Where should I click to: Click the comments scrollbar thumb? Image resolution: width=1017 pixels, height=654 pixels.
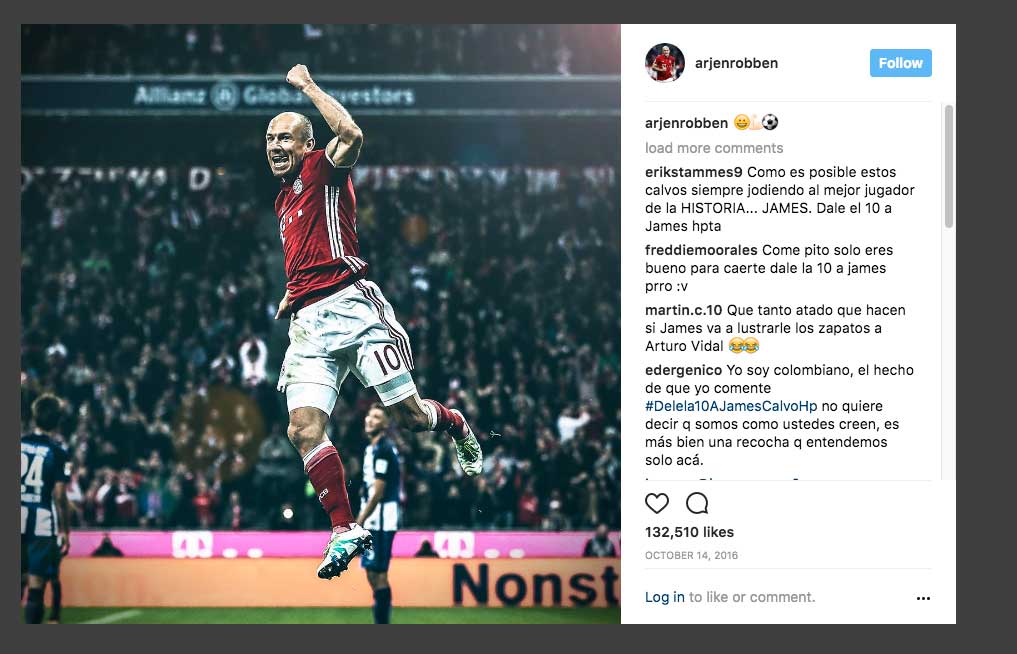pos(948,166)
